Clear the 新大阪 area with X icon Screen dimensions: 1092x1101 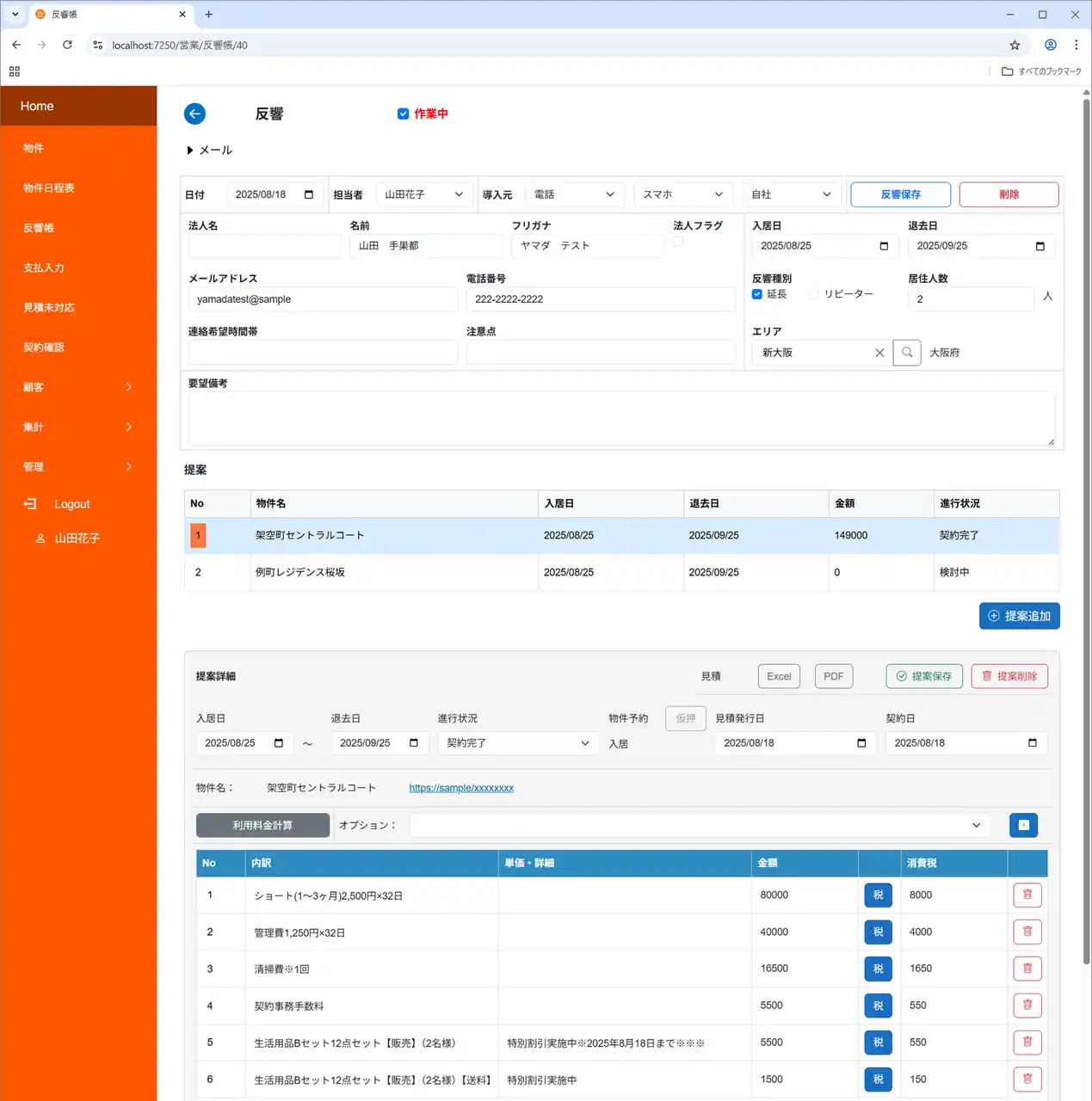click(x=879, y=353)
